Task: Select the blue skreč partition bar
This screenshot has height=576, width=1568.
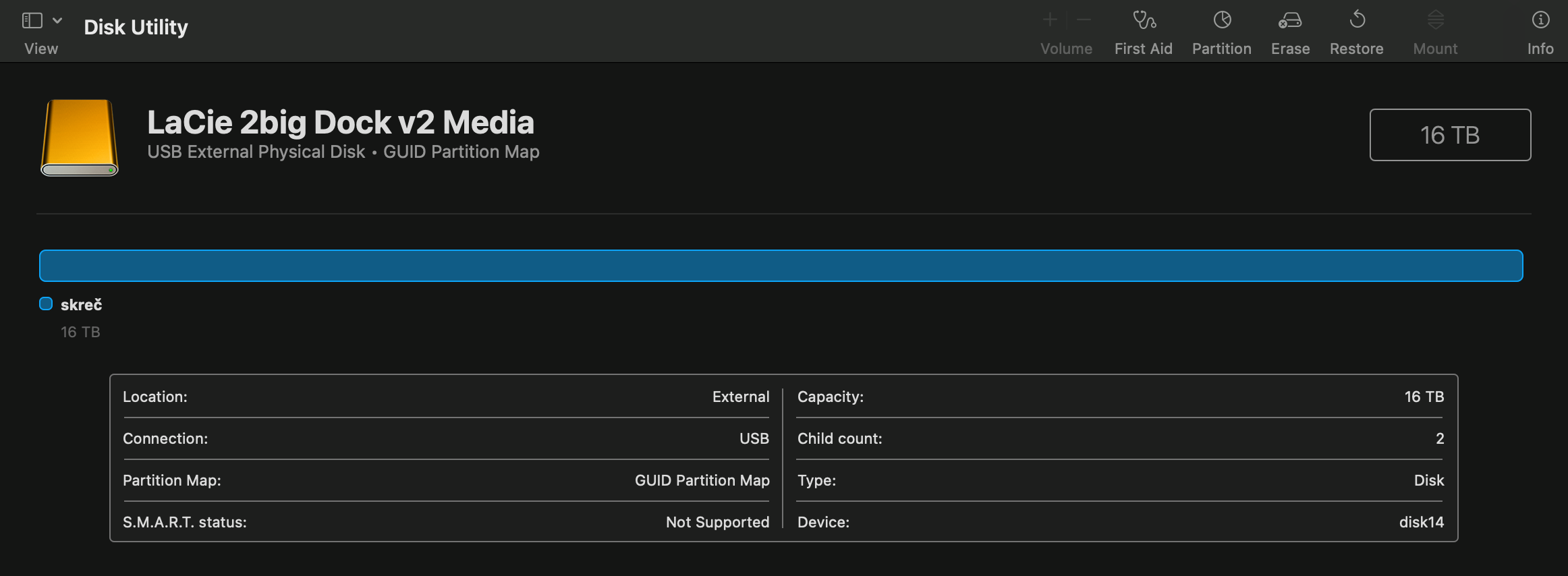Action: point(781,266)
